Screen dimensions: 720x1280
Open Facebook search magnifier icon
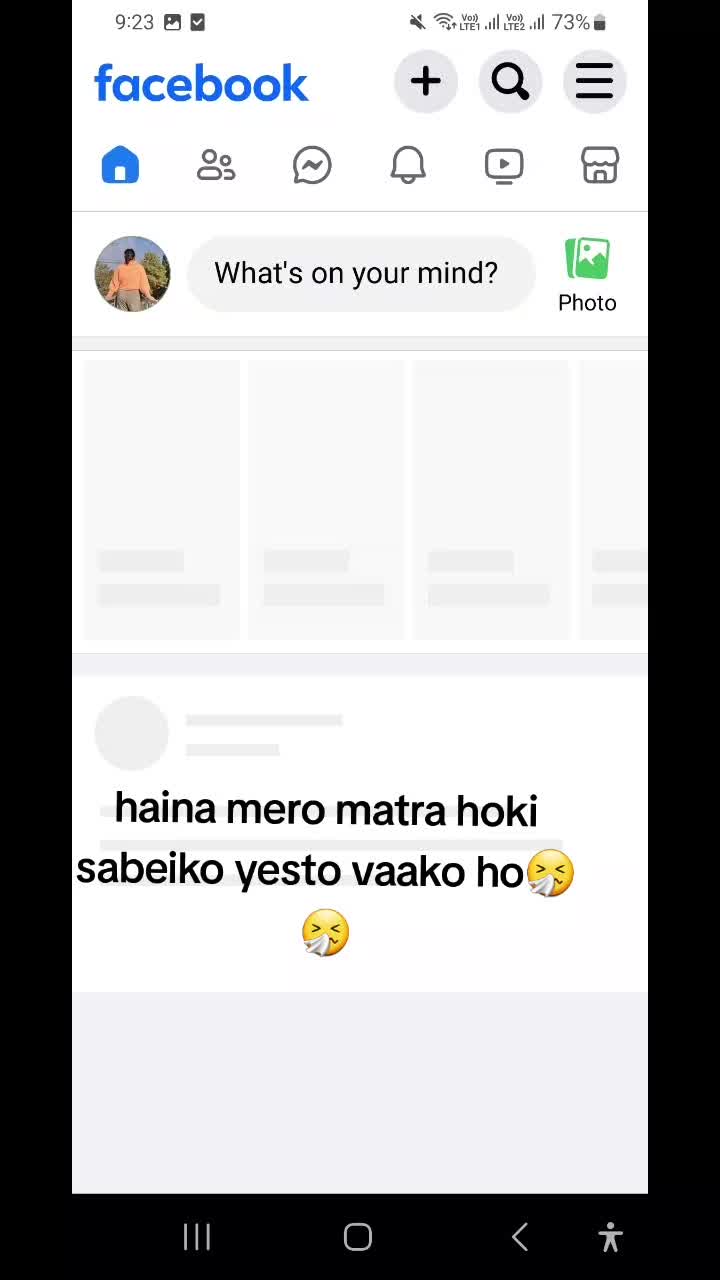510,82
